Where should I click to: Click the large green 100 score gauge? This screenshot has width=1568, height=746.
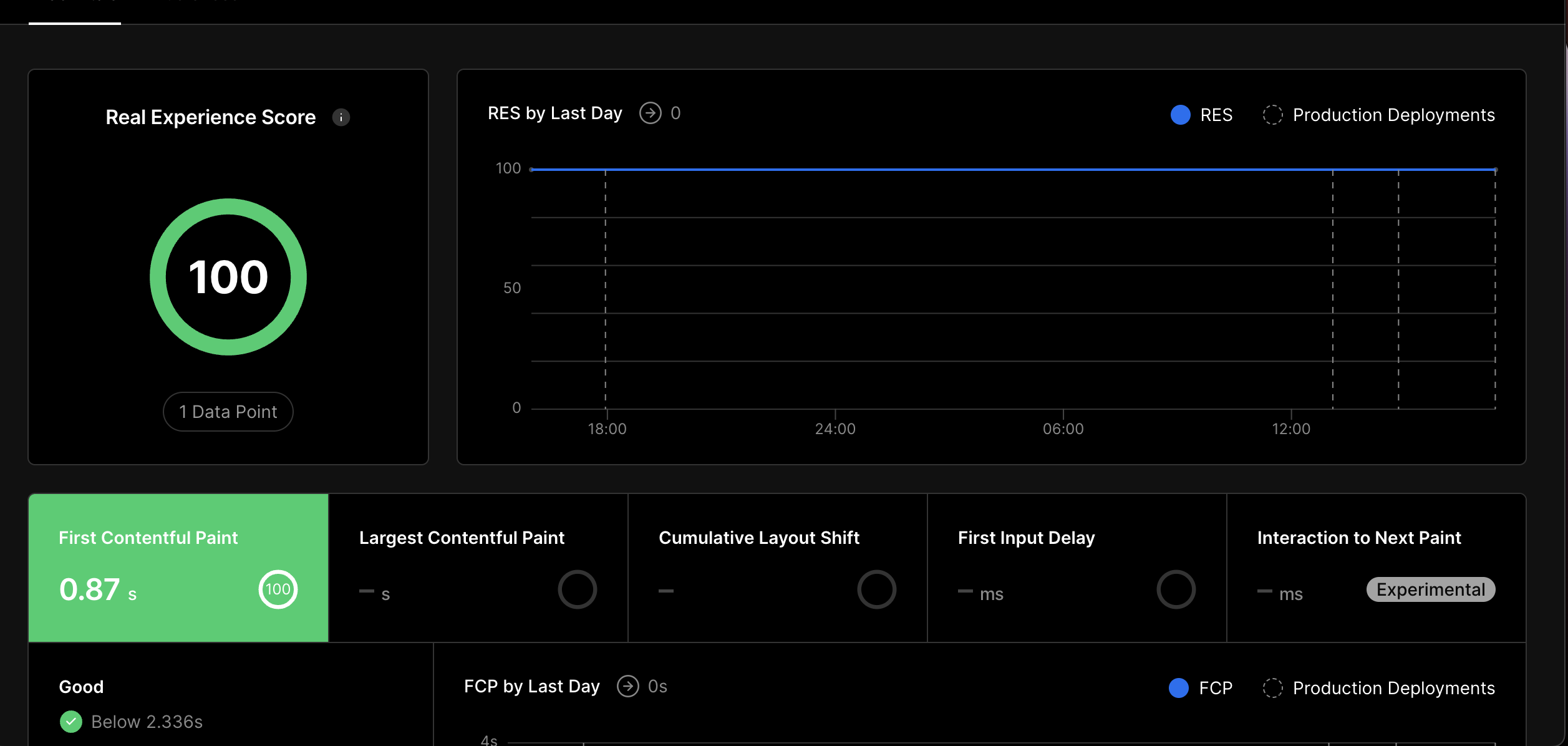pyautogui.click(x=228, y=277)
